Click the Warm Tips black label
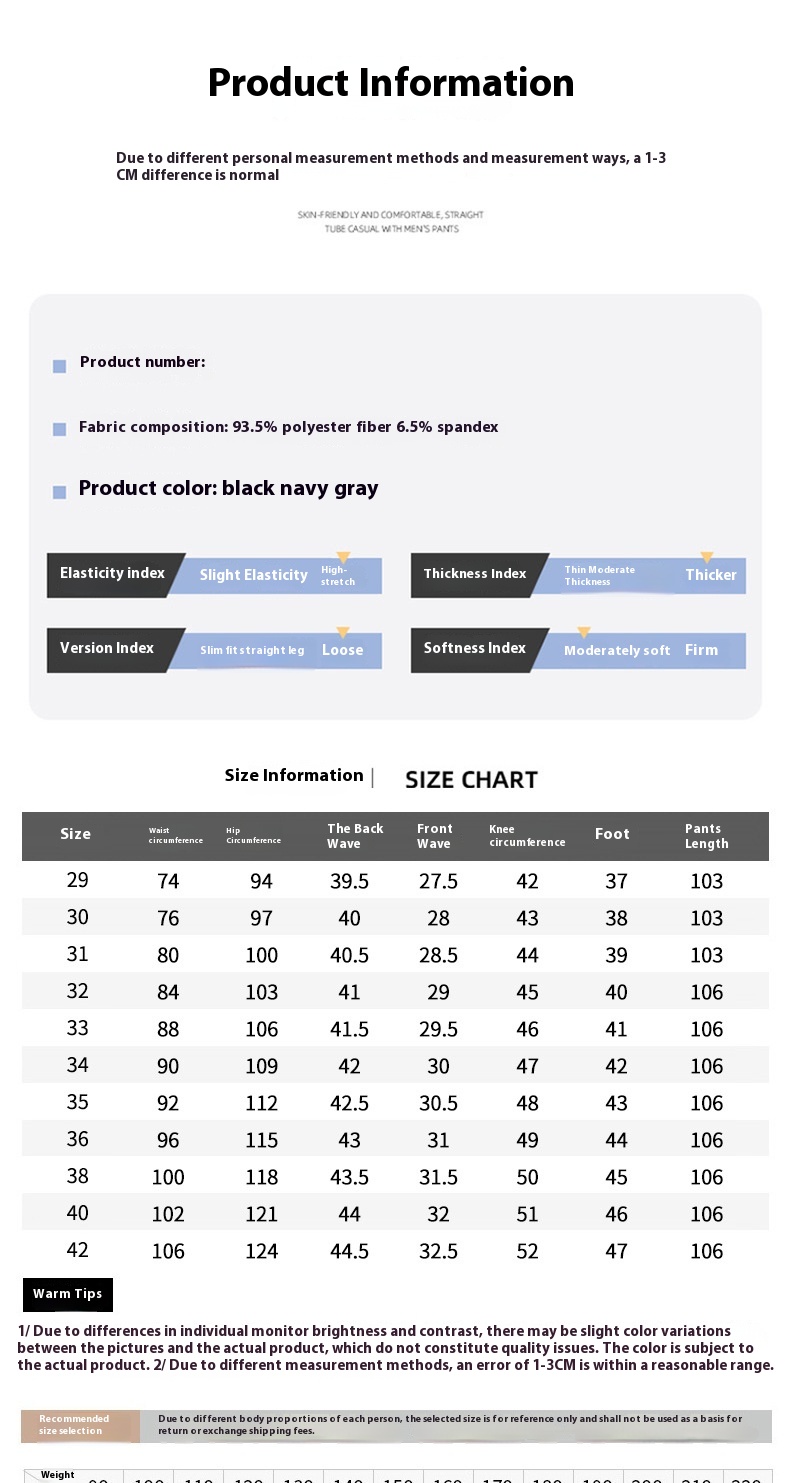Image resolution: width=790 pixels, height=1483 pixels. [x=68, y=1294]
